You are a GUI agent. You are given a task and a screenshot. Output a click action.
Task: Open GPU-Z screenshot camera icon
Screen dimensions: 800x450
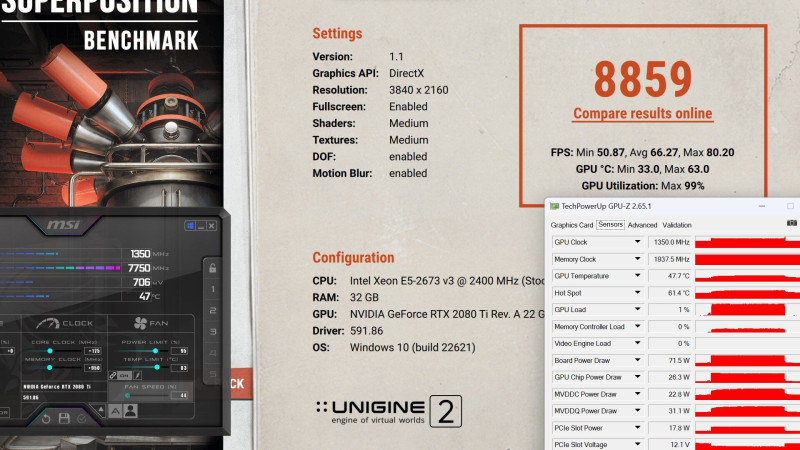[x=791, y=223]
